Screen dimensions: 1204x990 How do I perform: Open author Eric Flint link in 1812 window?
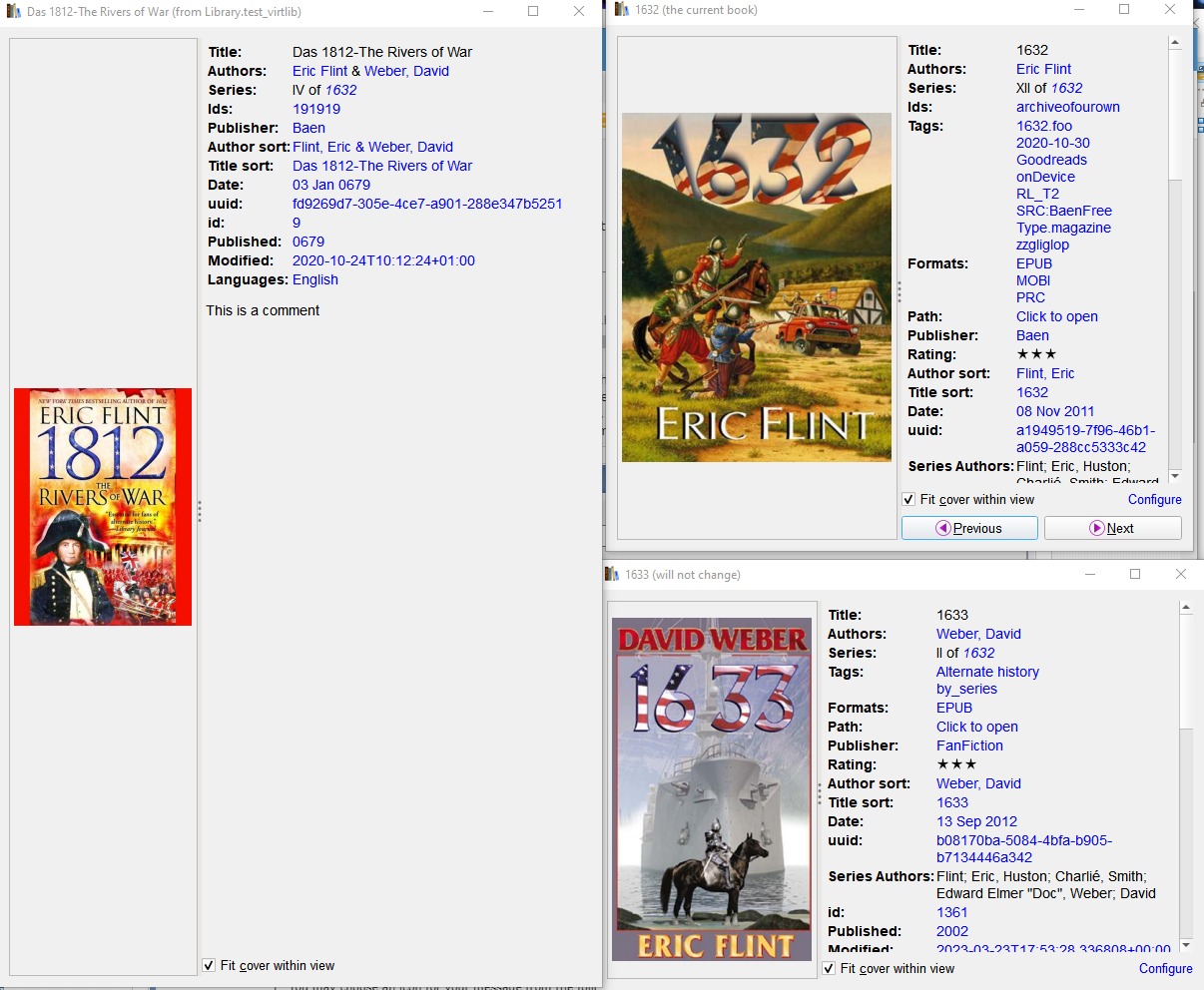320,71
